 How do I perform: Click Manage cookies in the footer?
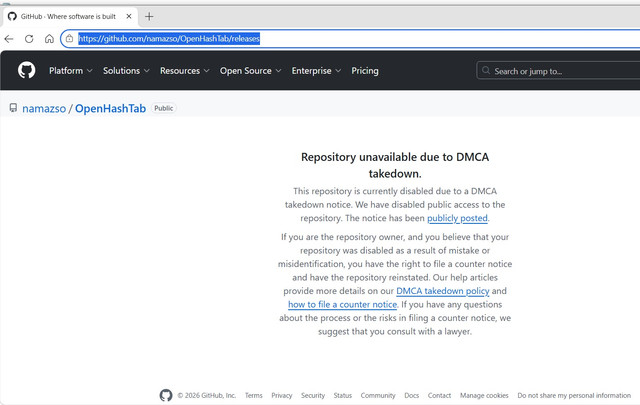[x=484, y=395]
